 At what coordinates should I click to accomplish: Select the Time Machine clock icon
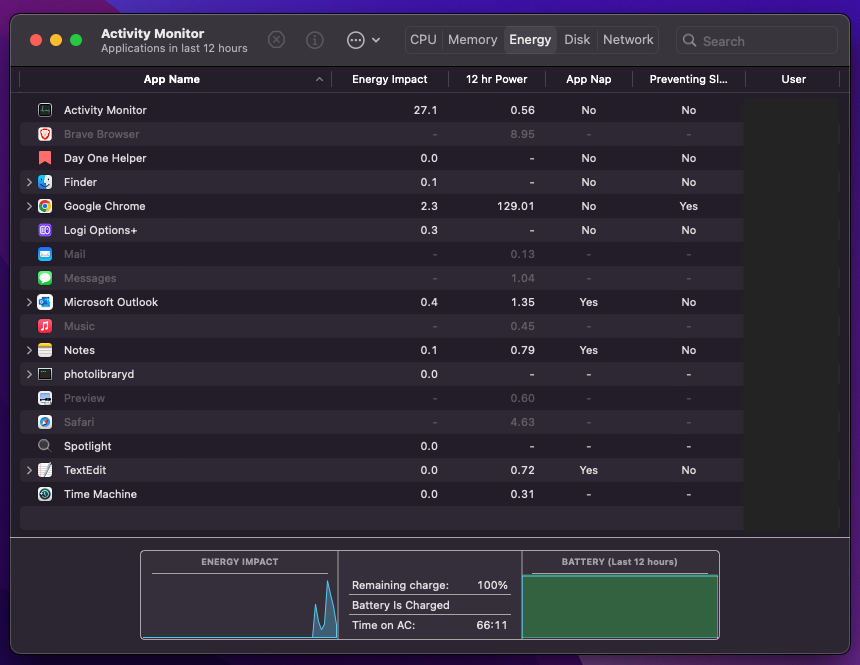(45, 494)
